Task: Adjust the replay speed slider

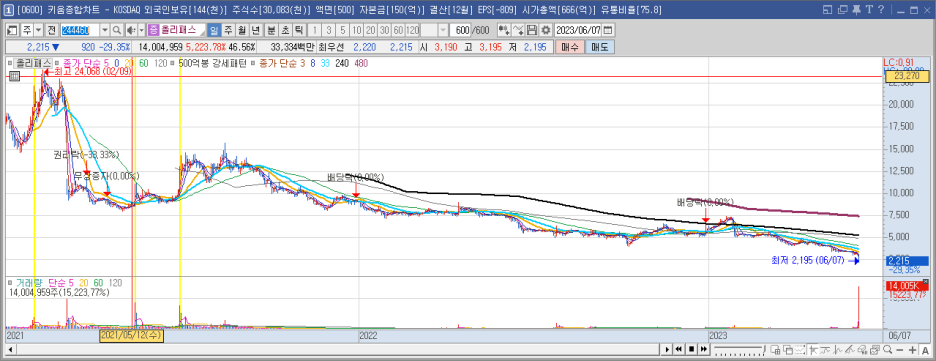Action: (740, 349)
